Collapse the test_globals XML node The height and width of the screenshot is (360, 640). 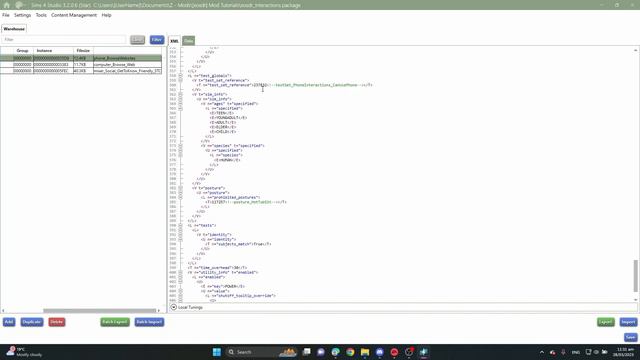pyautogui.click(x=180, y=76)
